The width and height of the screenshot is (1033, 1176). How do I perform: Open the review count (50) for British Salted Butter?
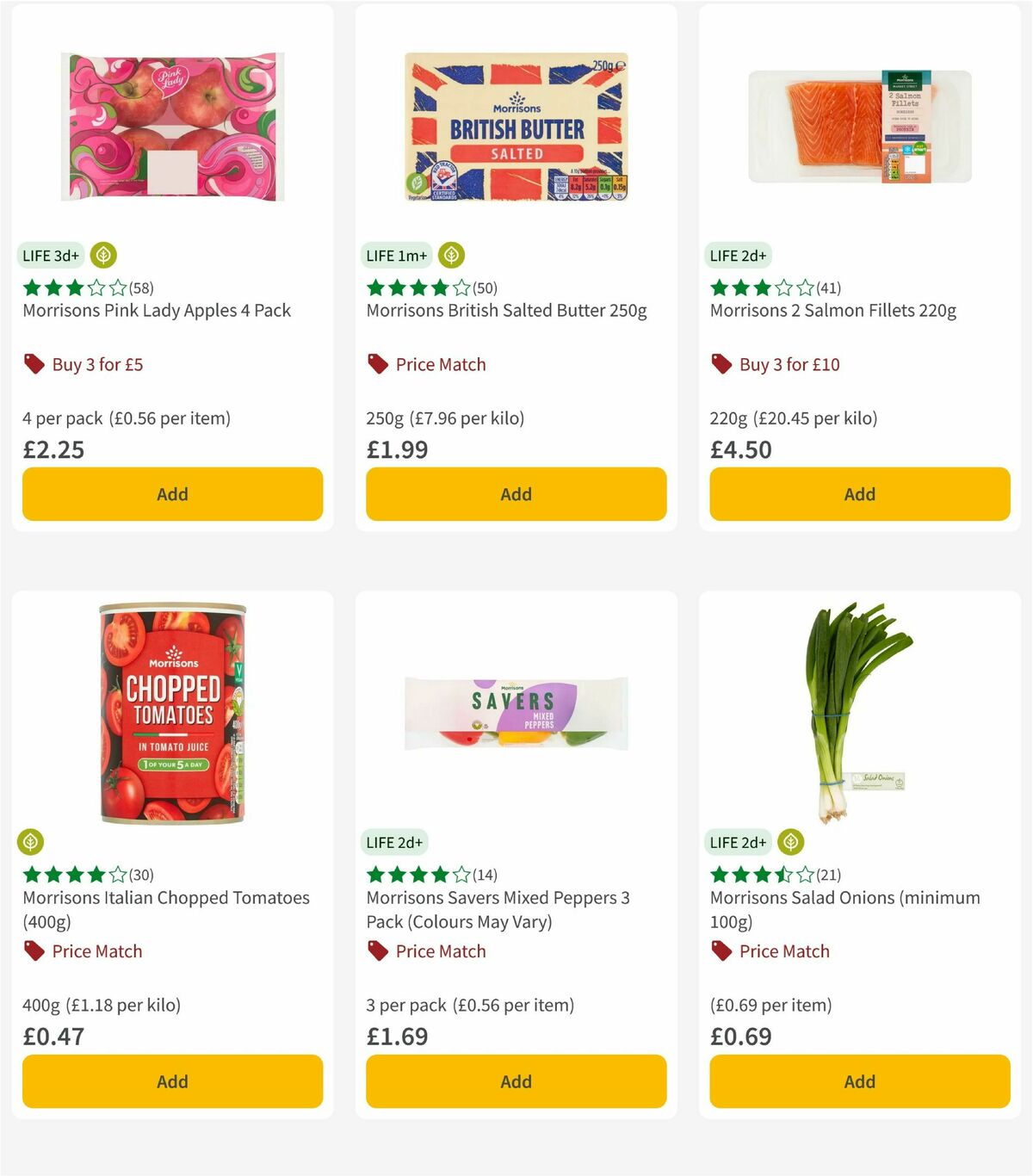tap(486, 288)
